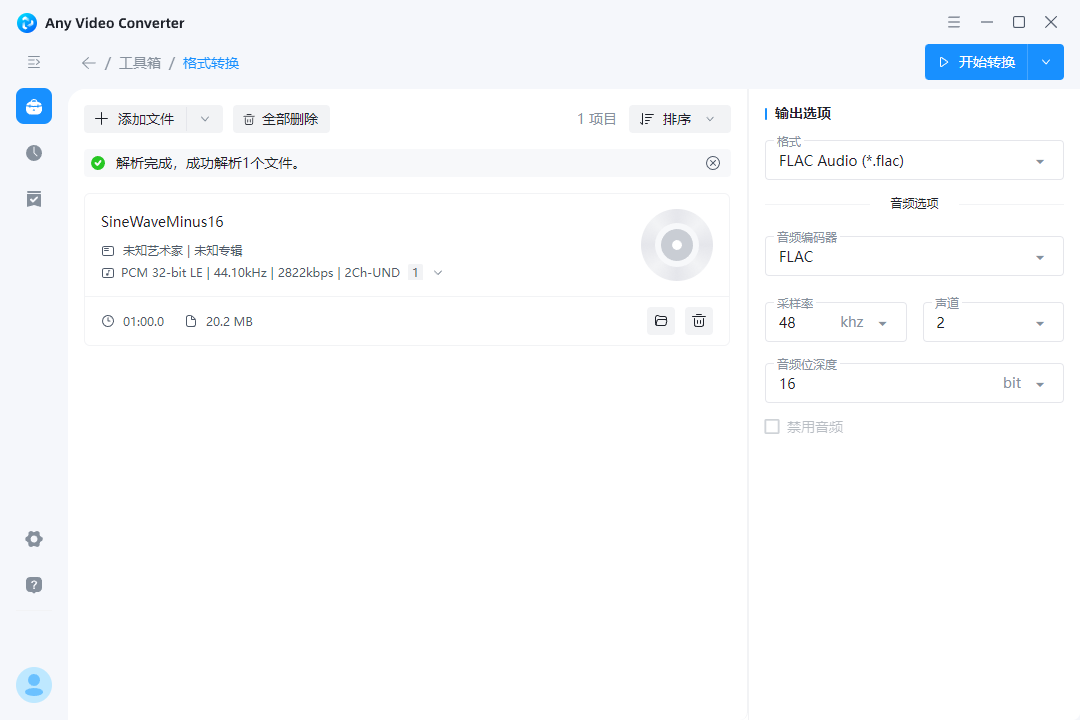Dismiss the parse complete notification
The image size is (1080, 720).
pos(713,163)
